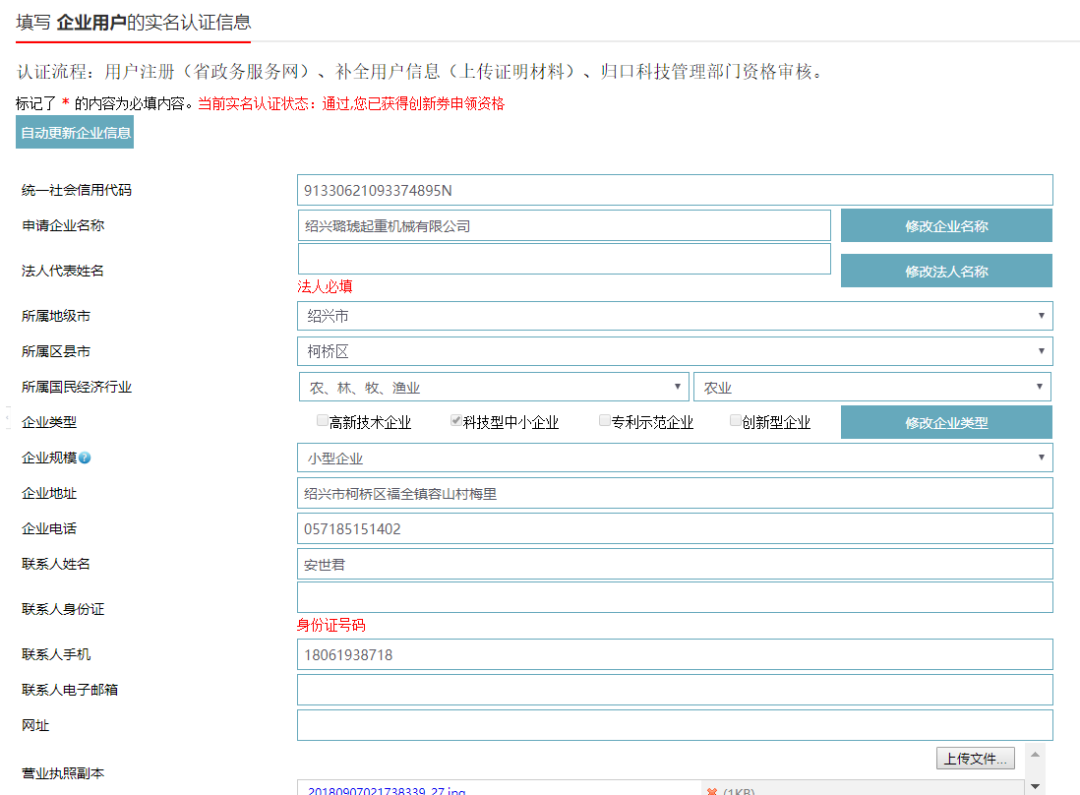1080x795 pixels.
Task: Click the empty 网址 input field
Action: (x=675, y=725)
